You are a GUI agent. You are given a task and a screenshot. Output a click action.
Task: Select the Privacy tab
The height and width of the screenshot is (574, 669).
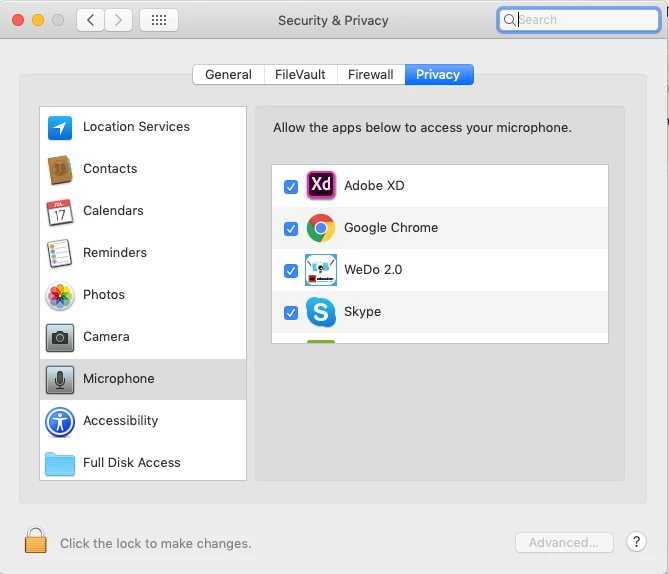pos(439,75)
